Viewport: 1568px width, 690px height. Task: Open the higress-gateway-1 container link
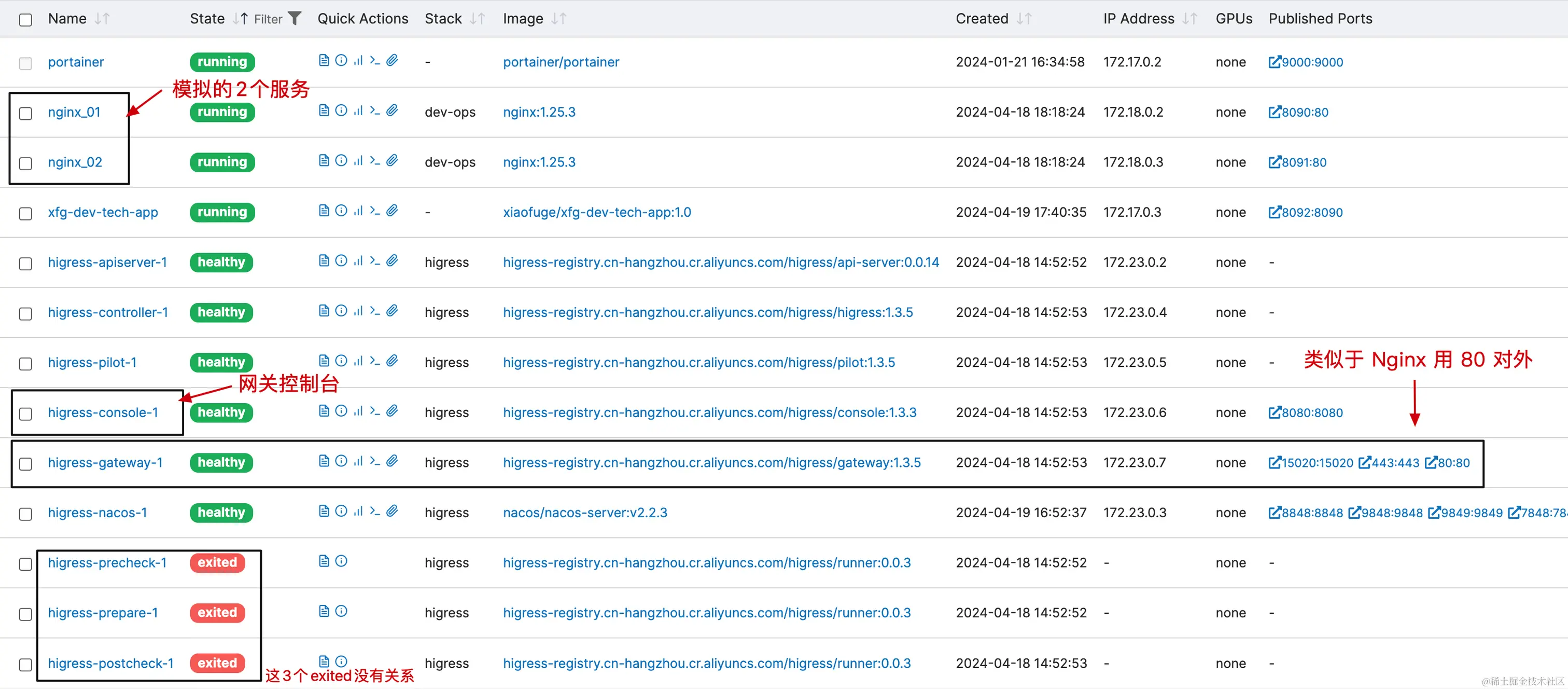pyautogui.click(x=105, y=463)
